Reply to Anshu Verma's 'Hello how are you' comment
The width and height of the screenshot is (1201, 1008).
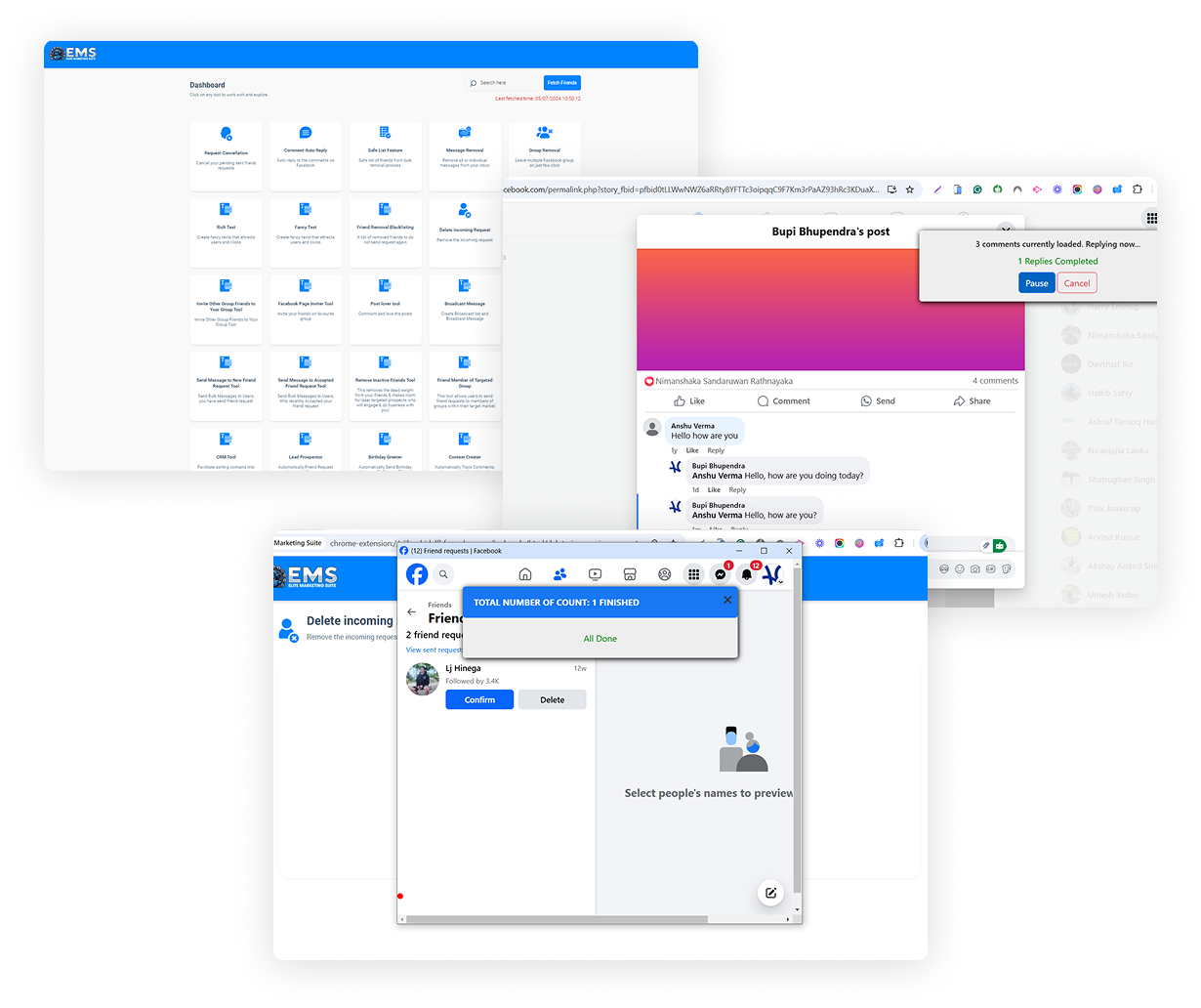pyautogui.click(x=716, y=451)
